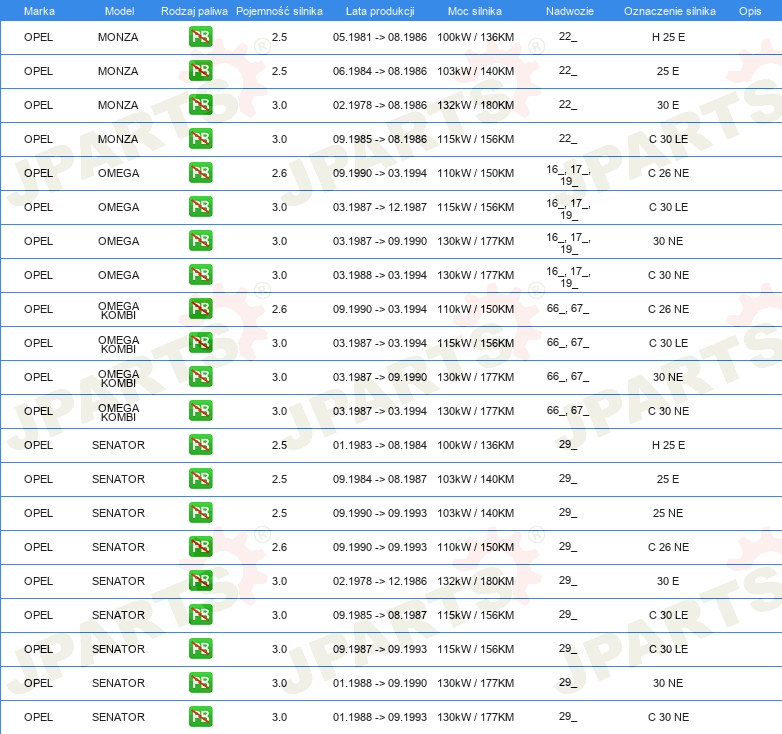Select engine code H 25 E in Monza row
The width and height of the screenshot is (782, 734).
click(x=668, y=37)
